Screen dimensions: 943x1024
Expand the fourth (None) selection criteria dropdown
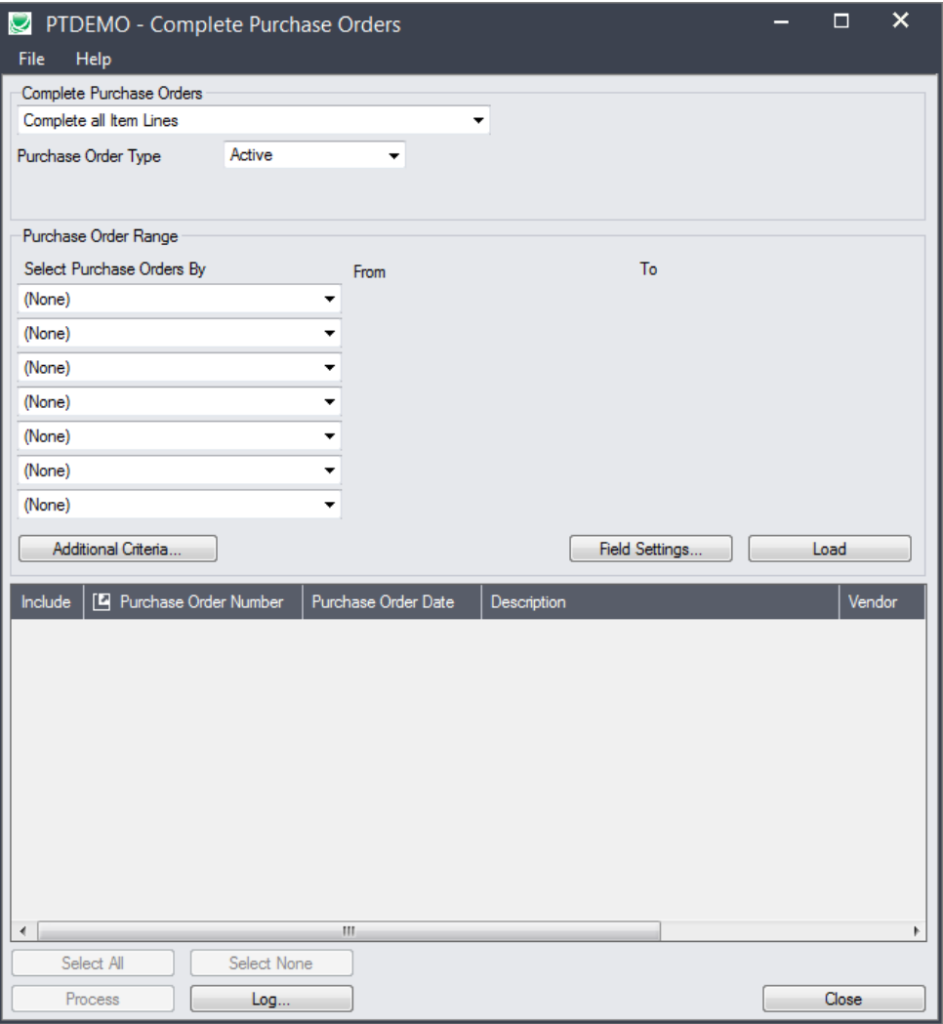(x=329, y=402)
